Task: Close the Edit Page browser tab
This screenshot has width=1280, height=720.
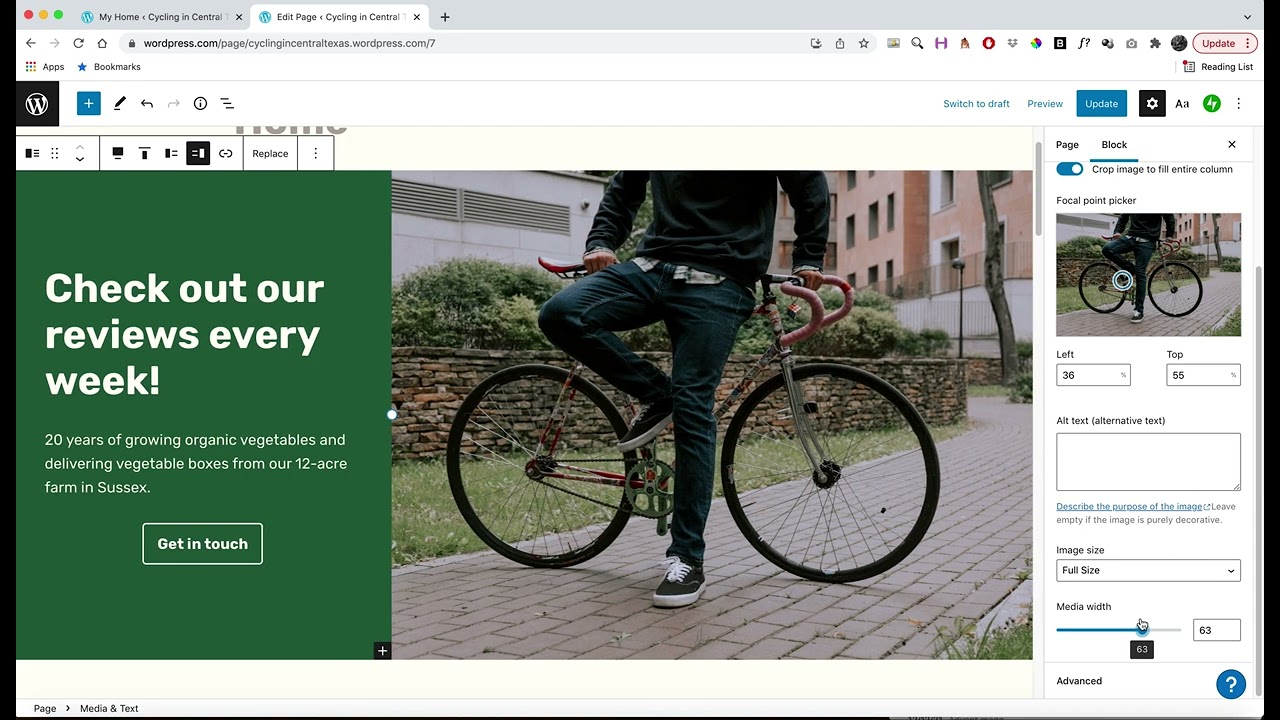Action: click(416, 17)
